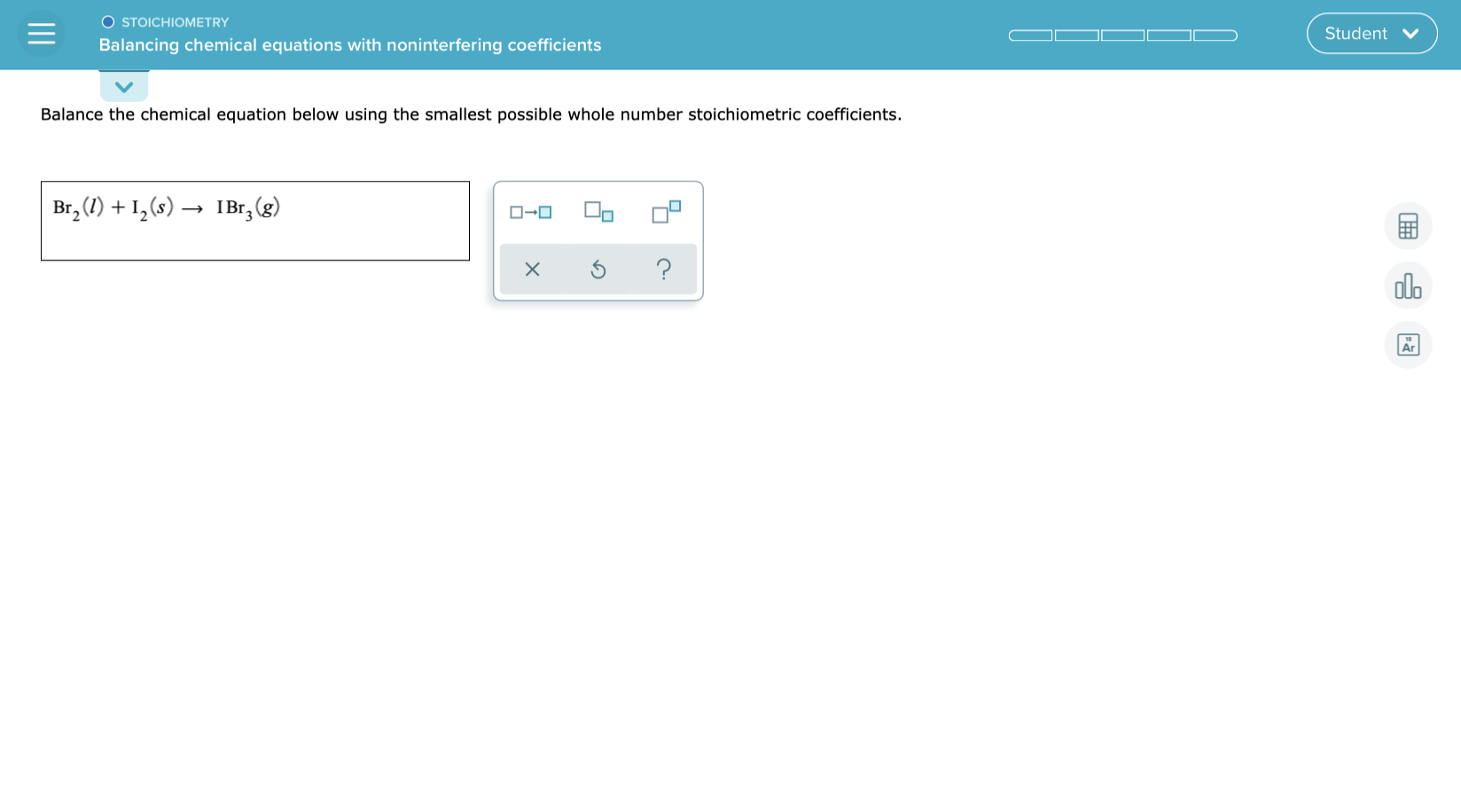
Task: Open the calculator tool
Action: click(1408, 226)
